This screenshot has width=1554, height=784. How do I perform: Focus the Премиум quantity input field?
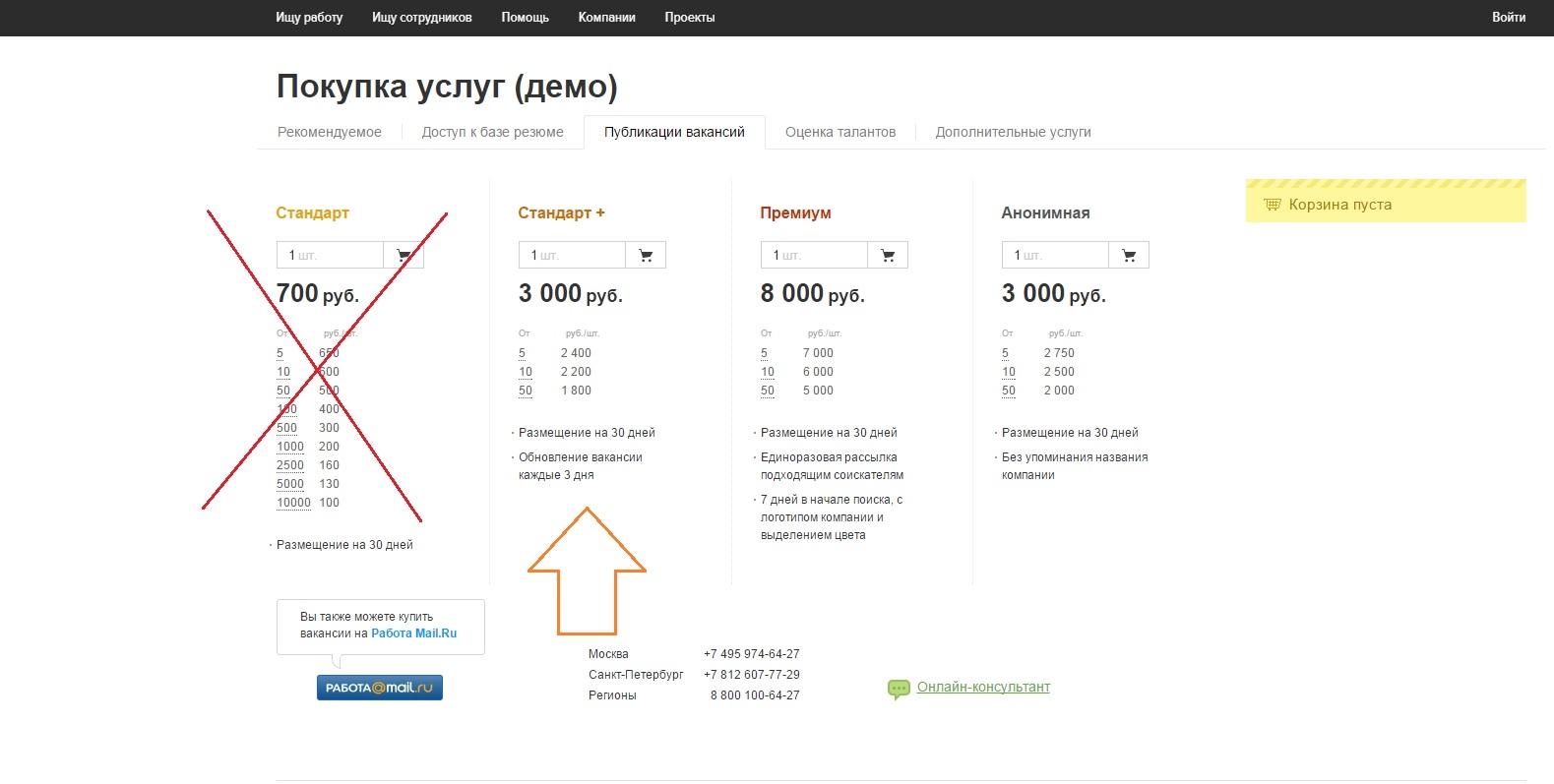[x=814, y=256]
